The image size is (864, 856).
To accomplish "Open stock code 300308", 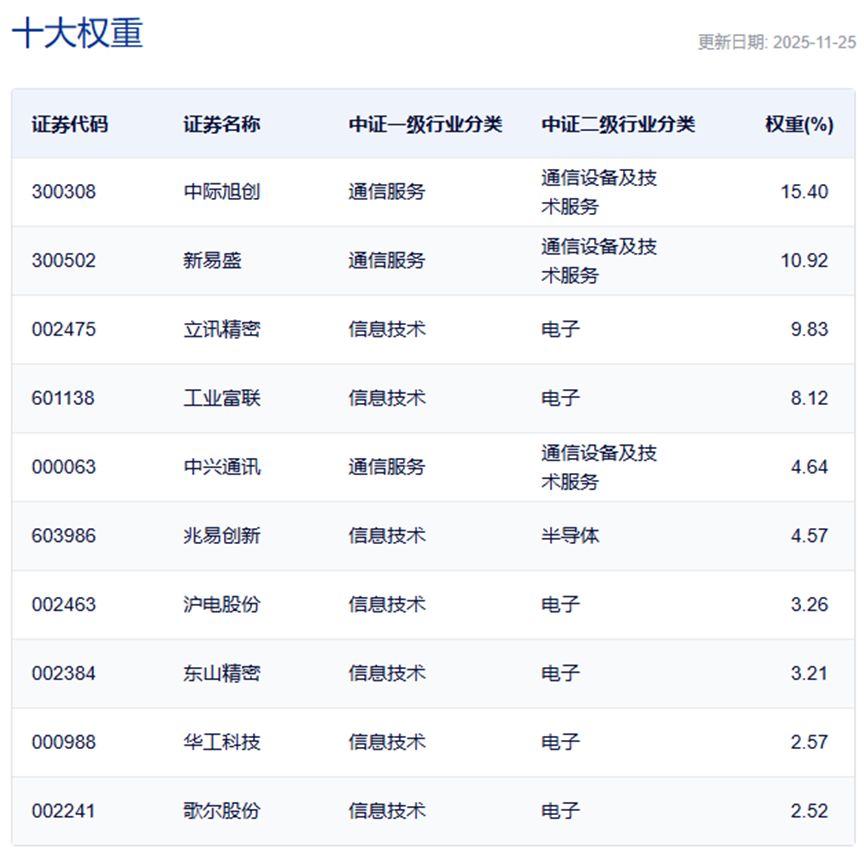I will 64,192.
